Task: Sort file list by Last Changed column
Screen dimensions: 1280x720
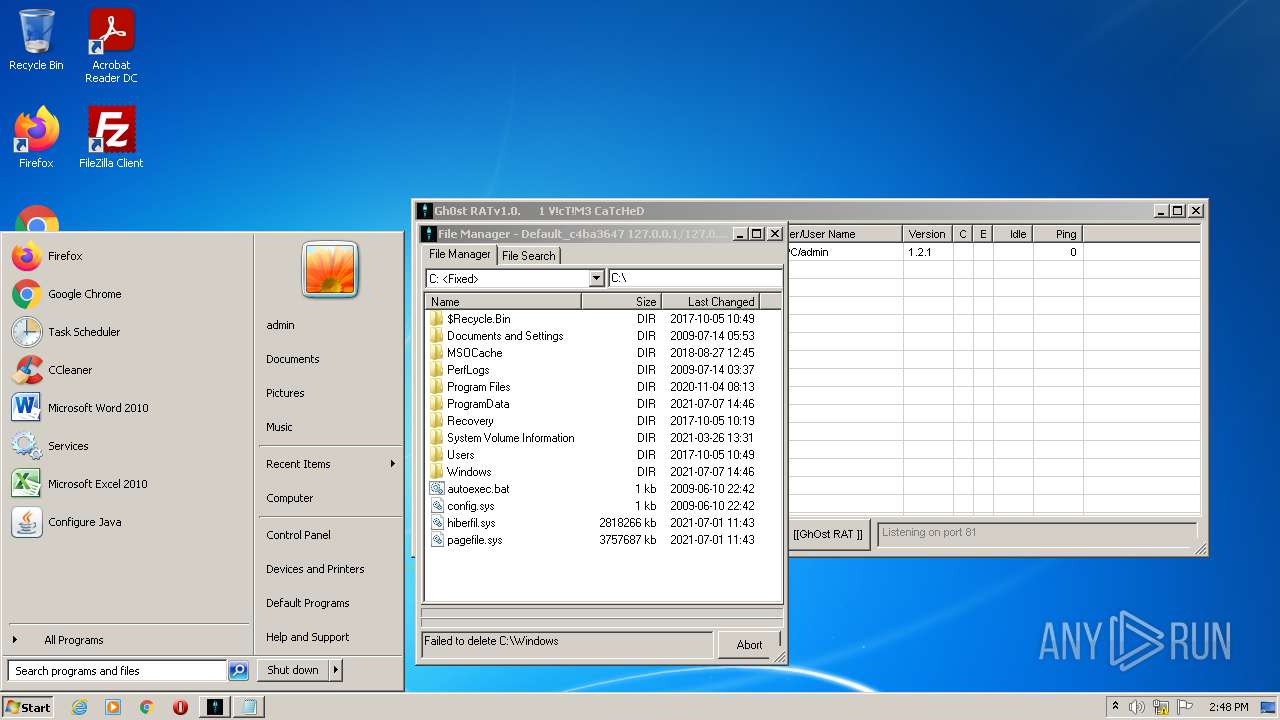Action: tap(709, 301)
